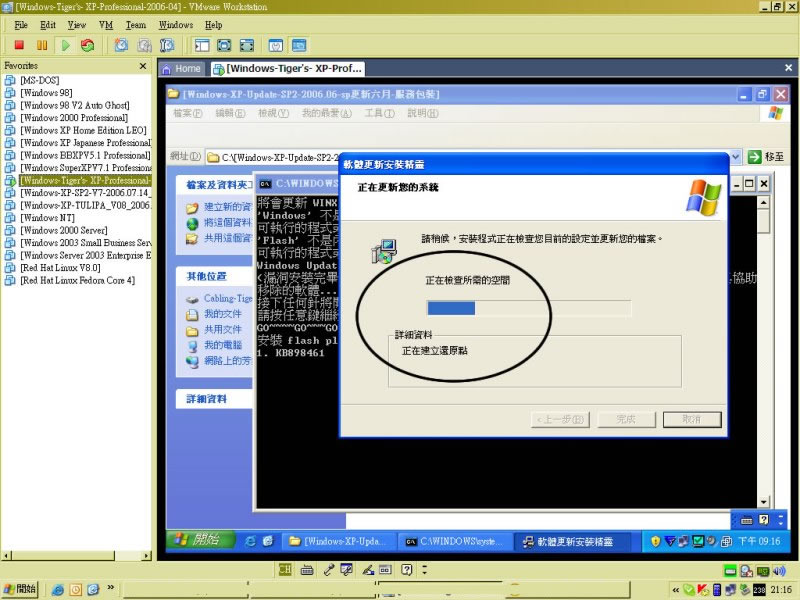Select [Windows Server 2003 Enterprise] favorite
The image size is (800, 600).
(x=86, y=255)
